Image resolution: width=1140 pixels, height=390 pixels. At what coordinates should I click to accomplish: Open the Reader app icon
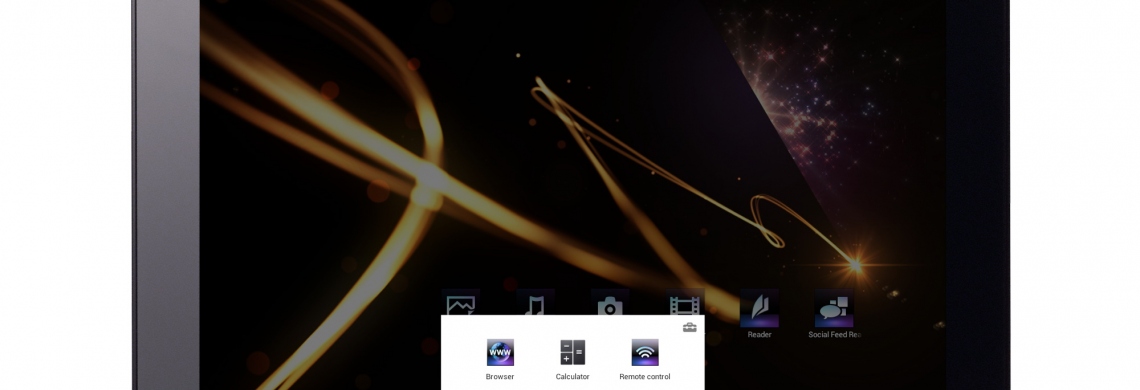[x=759, y=308]
